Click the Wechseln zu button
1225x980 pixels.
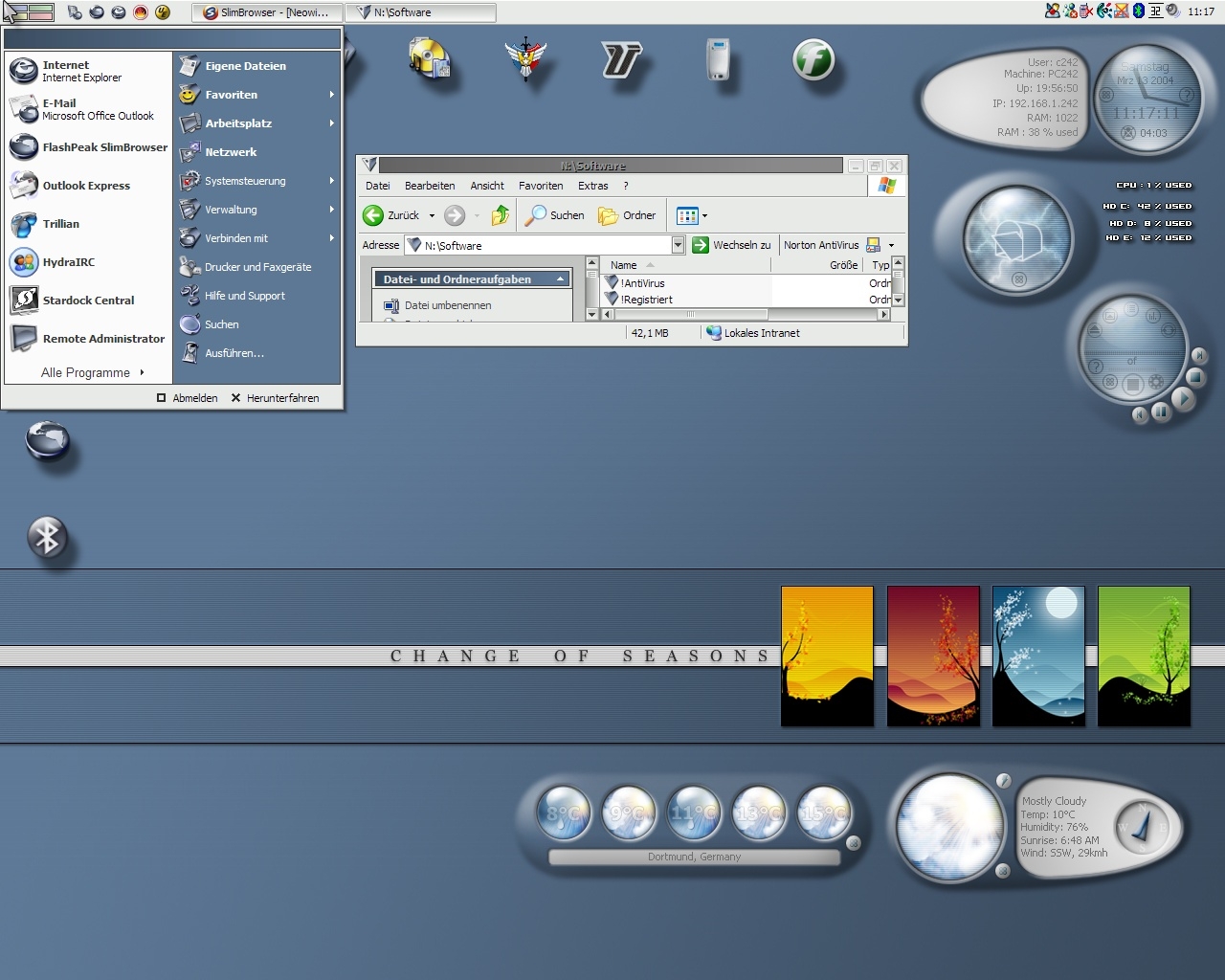[732, 245]
